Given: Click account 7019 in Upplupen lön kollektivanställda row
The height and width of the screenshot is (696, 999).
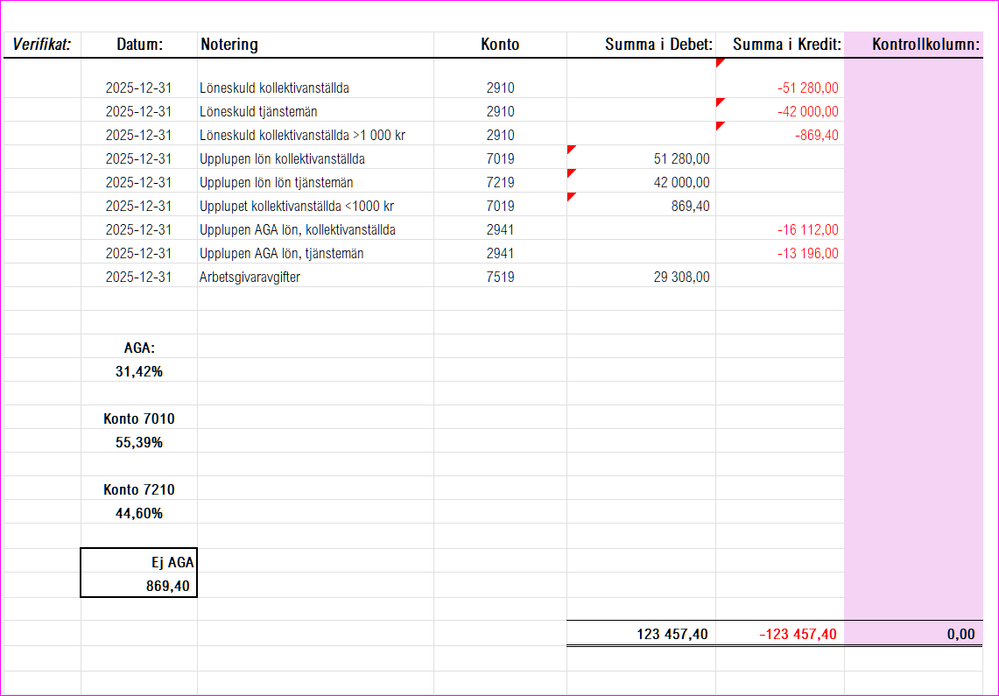Looking at the screenshot, I should (x=500, y=159).
